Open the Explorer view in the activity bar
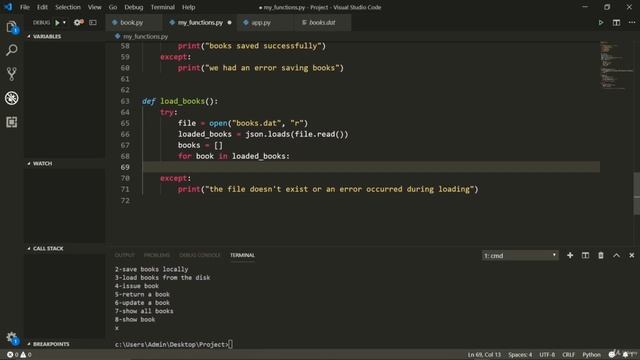The height and width of the screenshot is (360, 640). [11, 27]
